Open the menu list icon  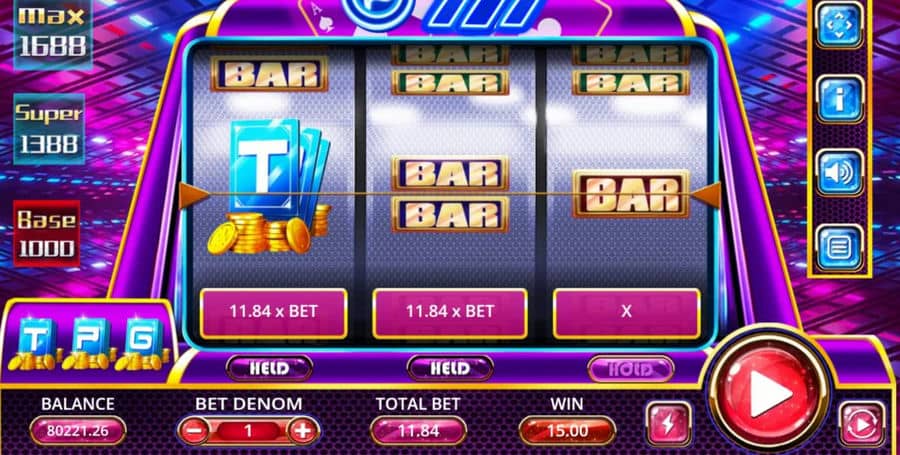coord(839,248)
